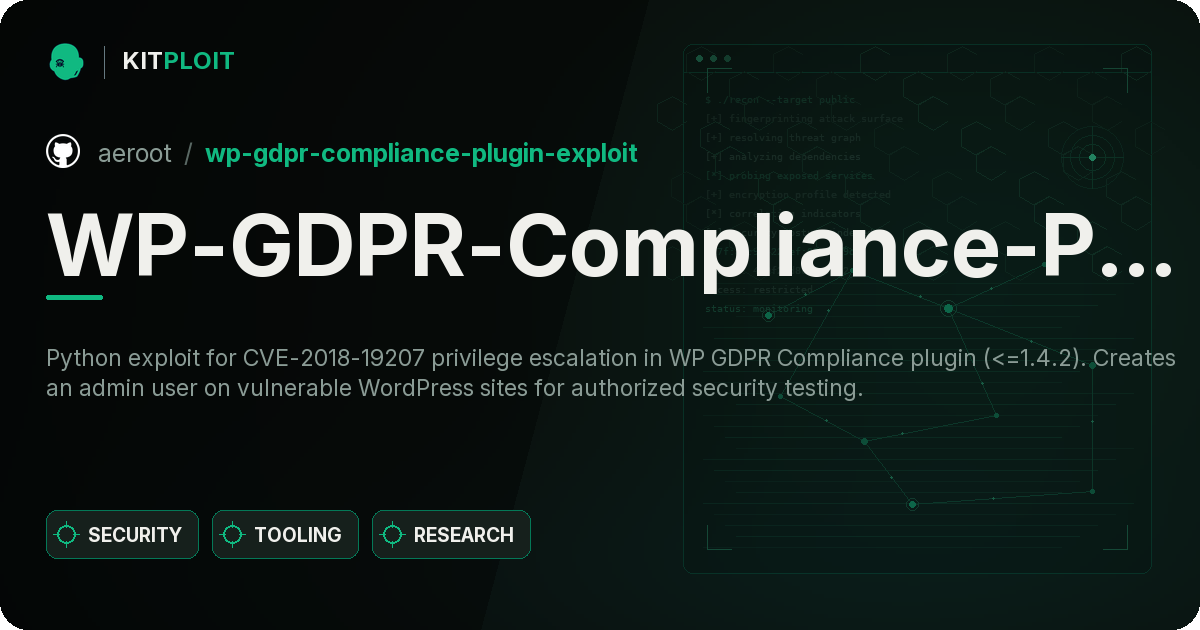Click the 'status: monitoring' terminal line

point(759,309)
